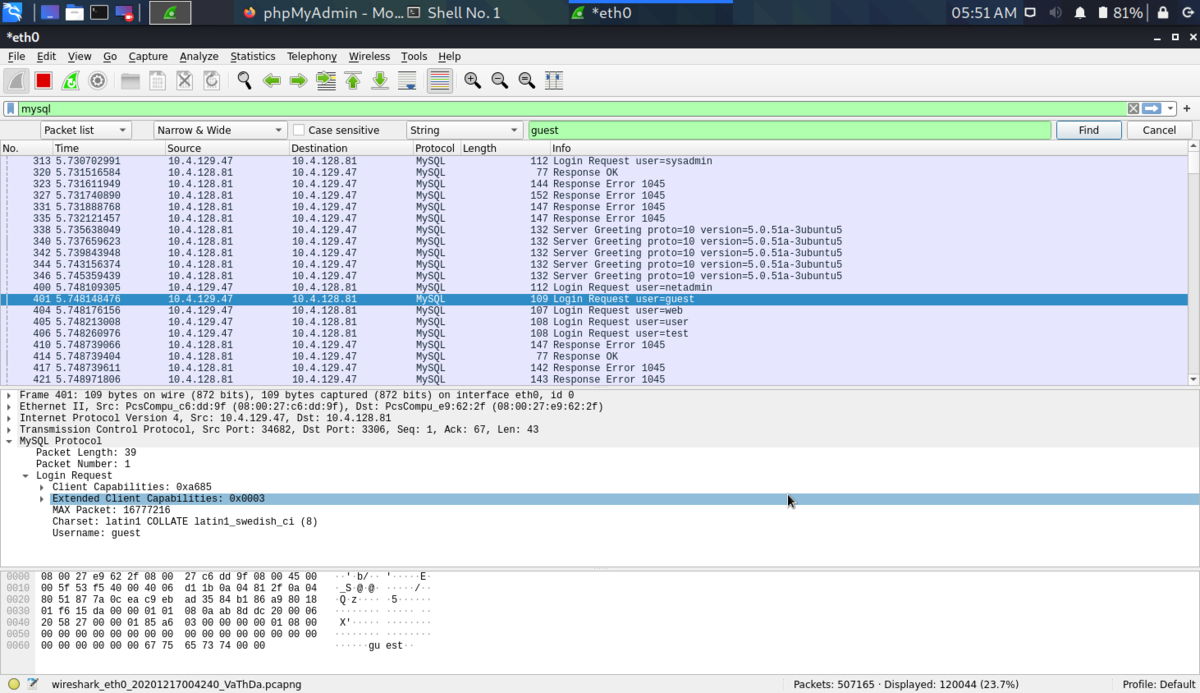Open the Capture menu
Viewport: 1200px width, 693px height.
(x=148, y=57)
